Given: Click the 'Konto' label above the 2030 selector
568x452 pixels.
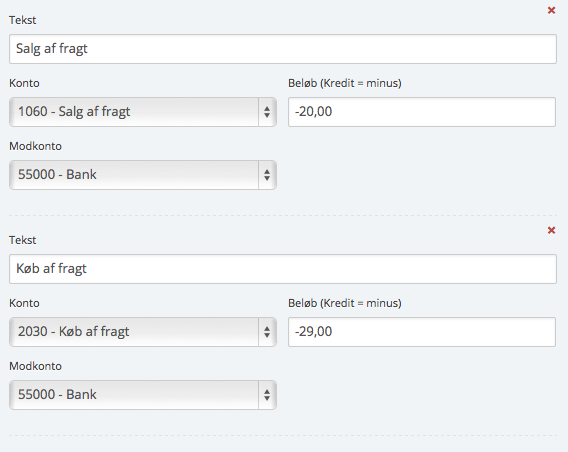Looking at the screenshot, I should point(24,303).
